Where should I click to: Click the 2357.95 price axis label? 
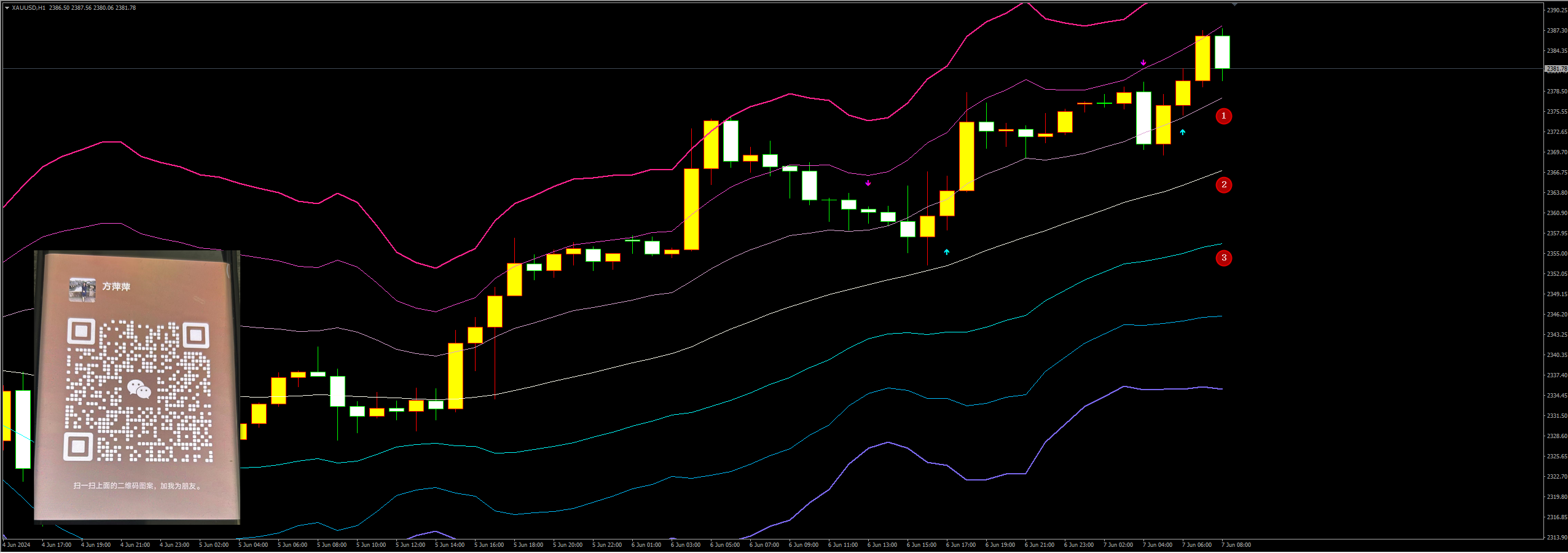(1557, 233)
